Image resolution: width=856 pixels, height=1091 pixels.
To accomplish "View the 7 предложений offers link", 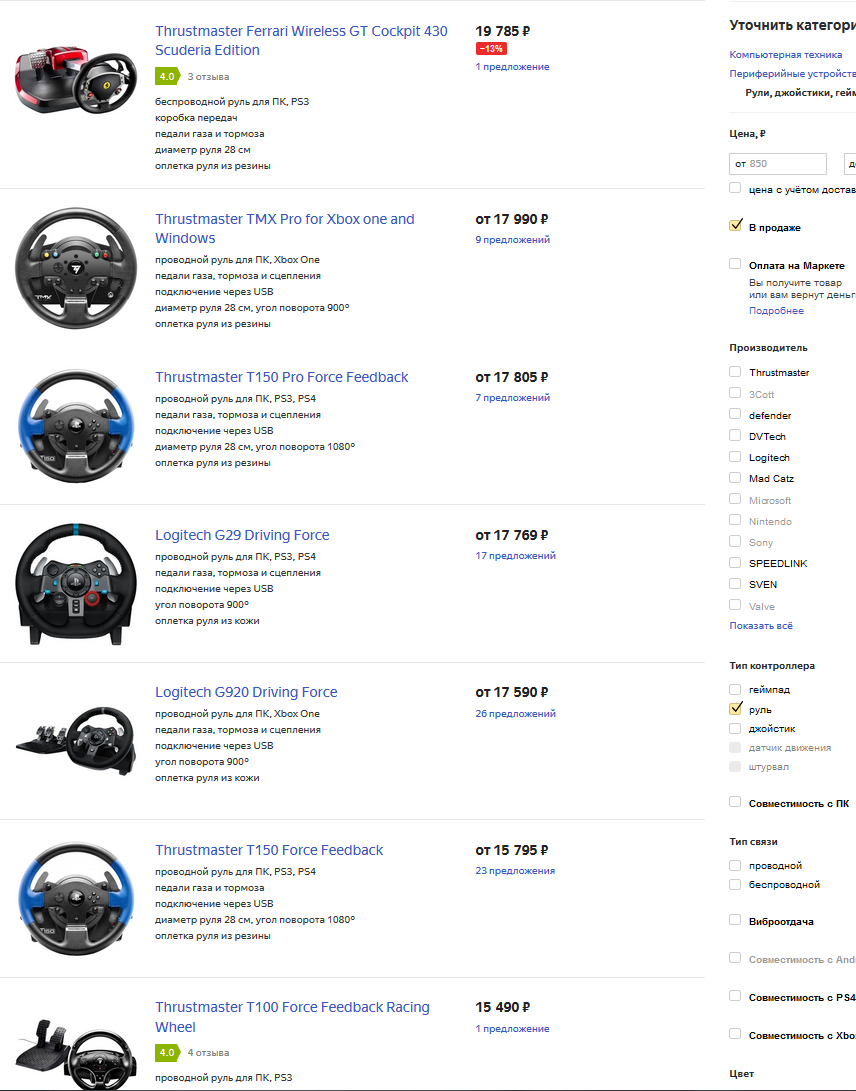I will (513, 397).
